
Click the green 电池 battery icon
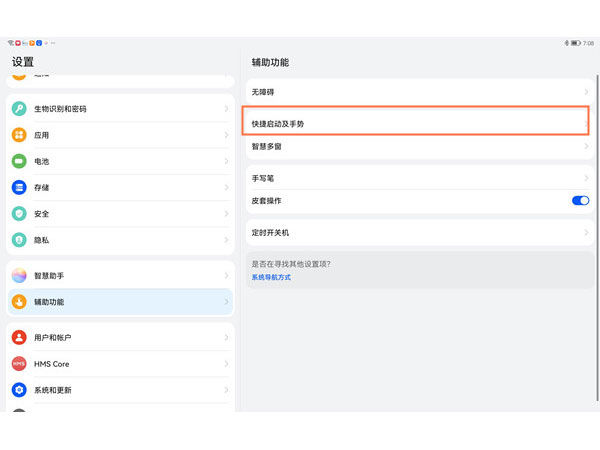click(19, 161)
